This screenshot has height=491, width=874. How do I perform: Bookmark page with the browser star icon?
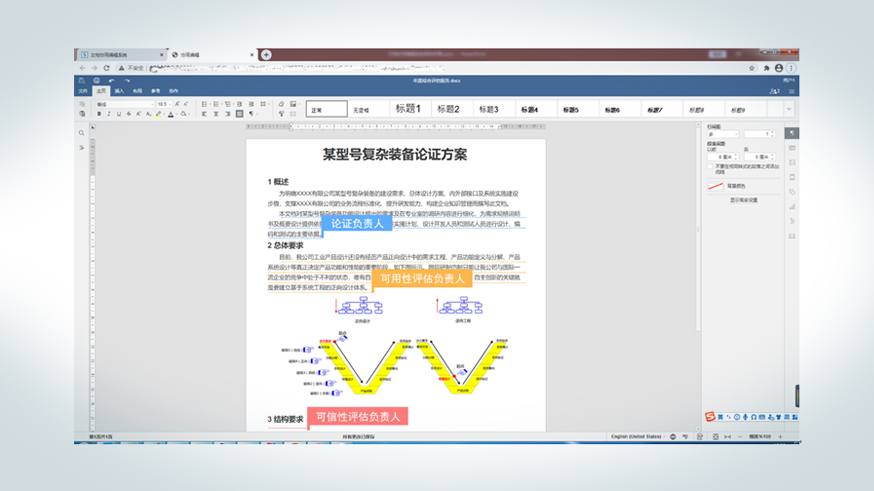tap(752, 67)
